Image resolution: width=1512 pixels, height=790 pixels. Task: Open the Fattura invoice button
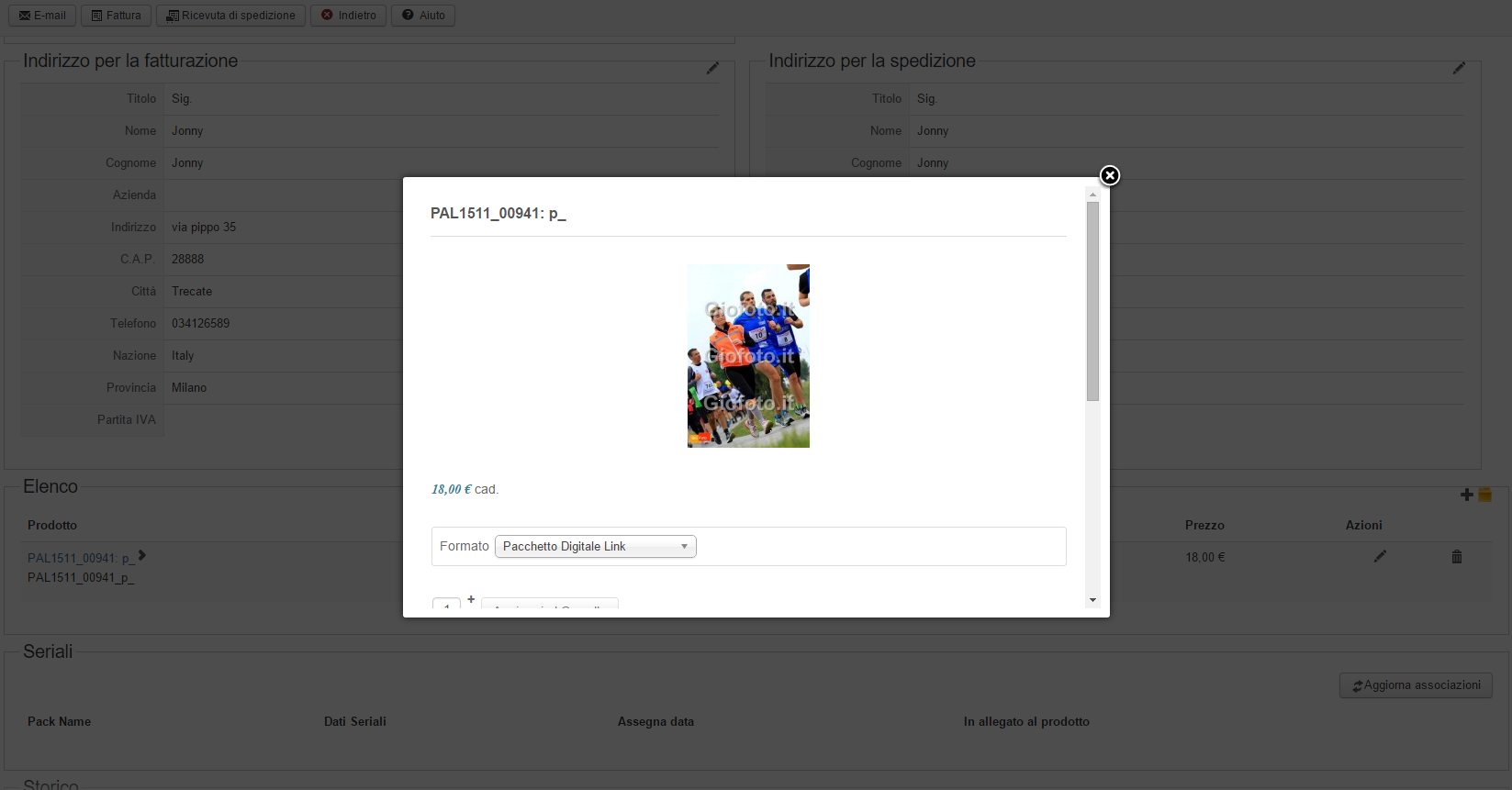[116, 16]
